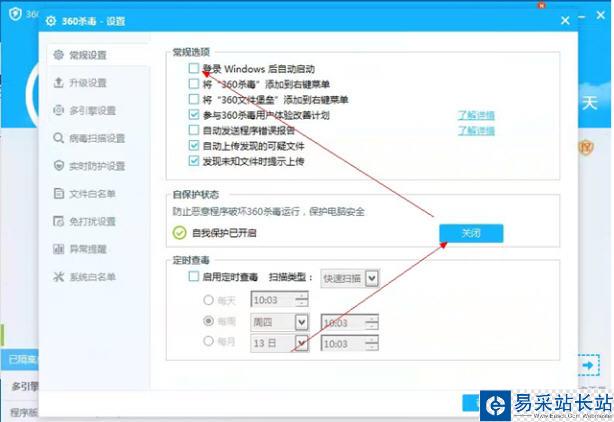Uncheck 自动上传发现的可疑文件

point(194,145)
